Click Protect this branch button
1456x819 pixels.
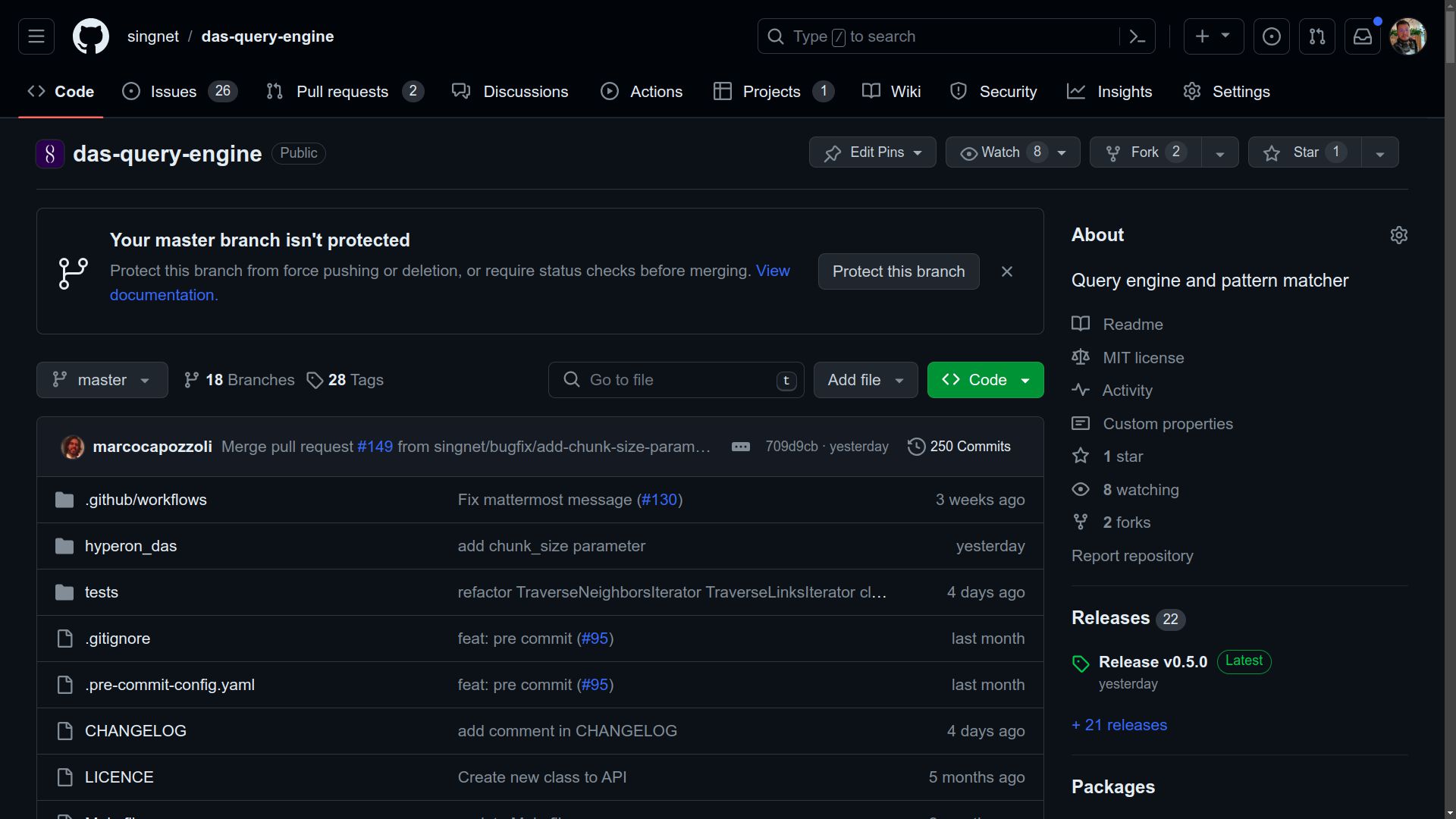(x=899, y=271)
